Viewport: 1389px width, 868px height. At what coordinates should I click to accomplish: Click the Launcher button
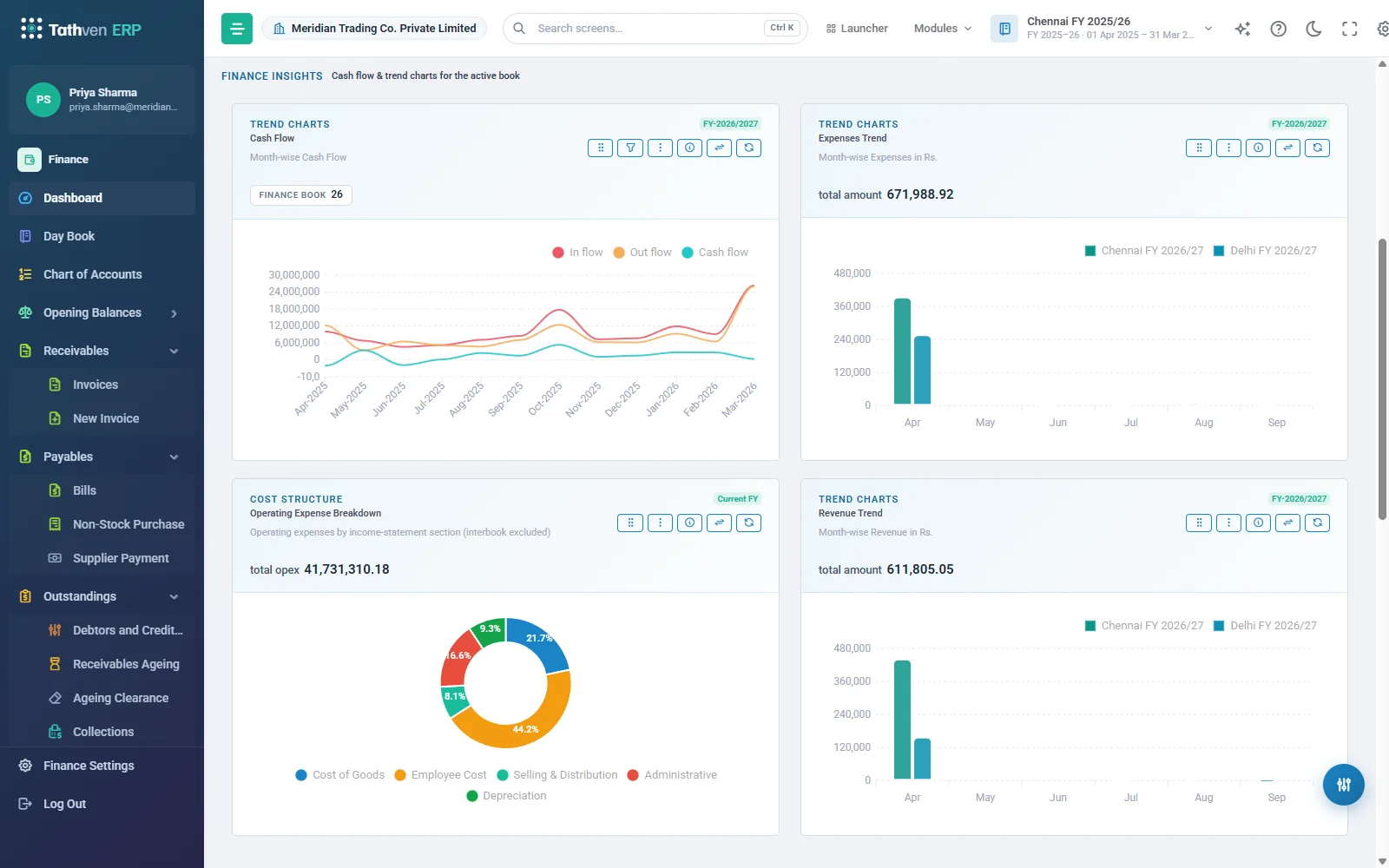click(x=857, y=29)
